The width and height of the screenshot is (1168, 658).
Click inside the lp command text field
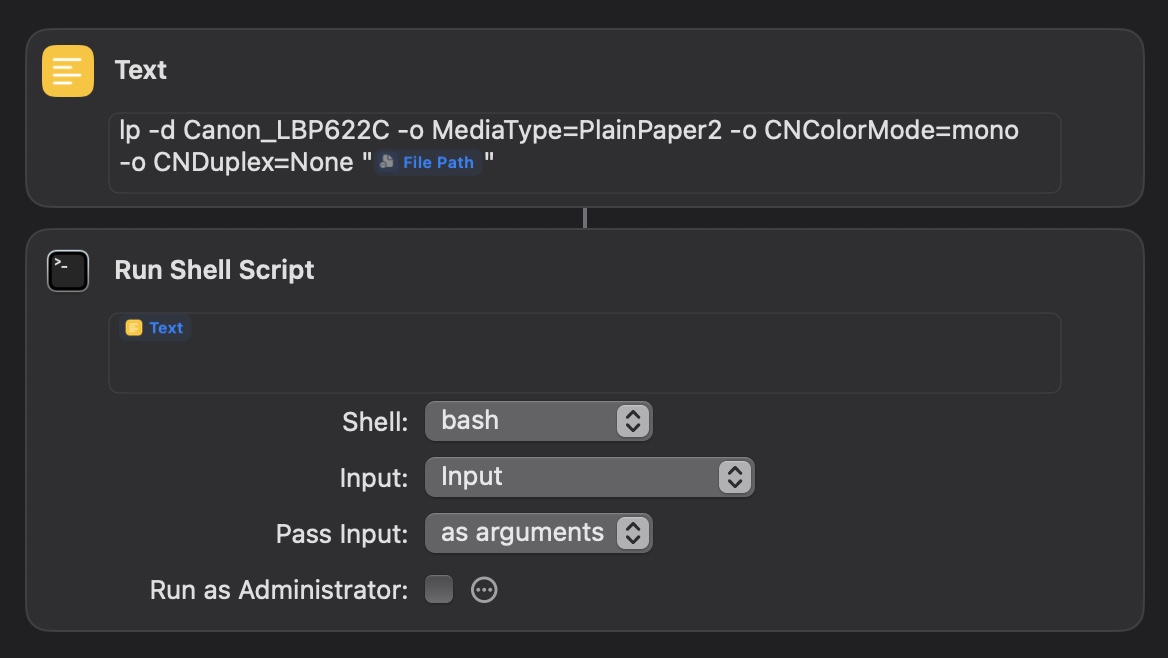click(x=585, y=153)
